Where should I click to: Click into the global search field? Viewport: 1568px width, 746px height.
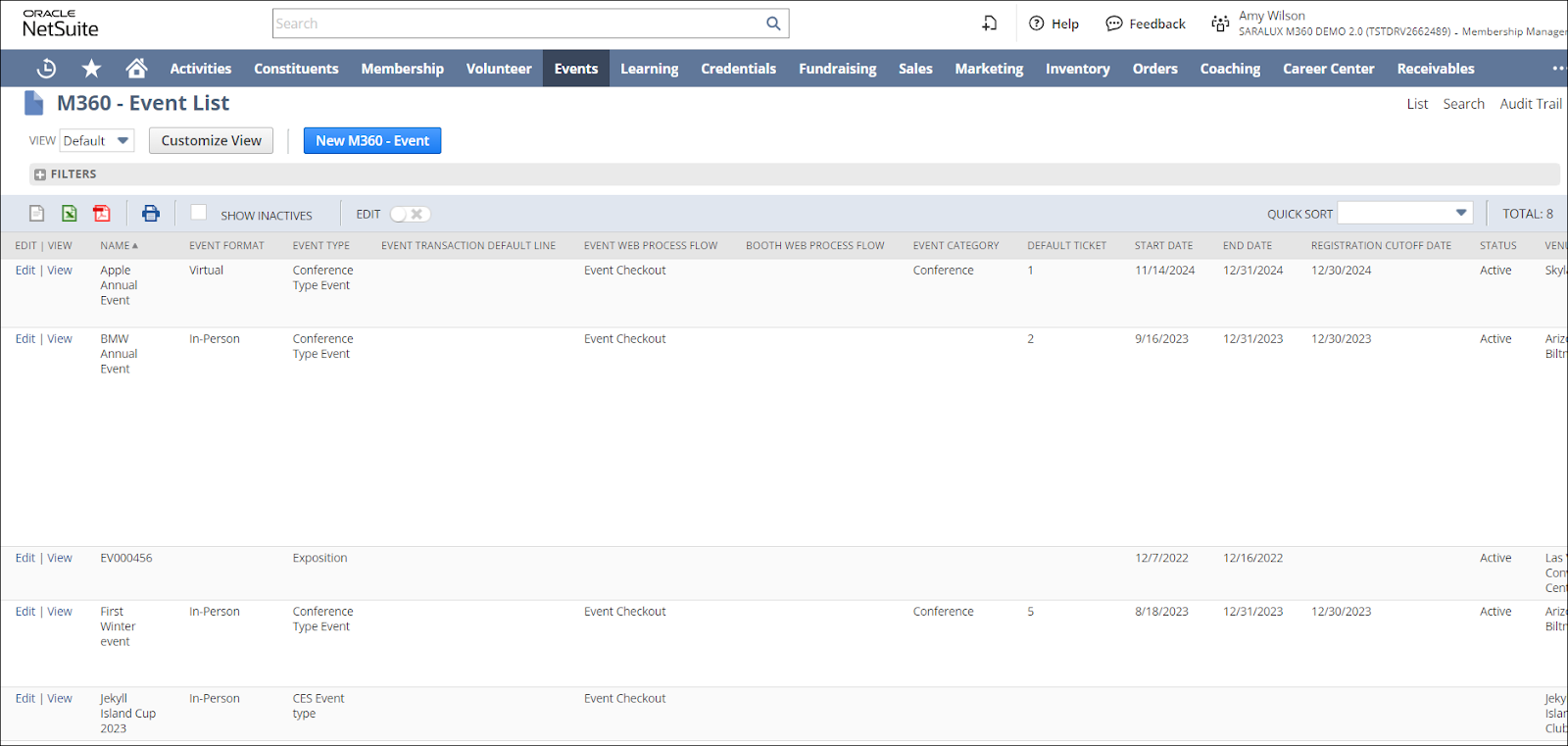pyautogui.click(x=517, y=24)
